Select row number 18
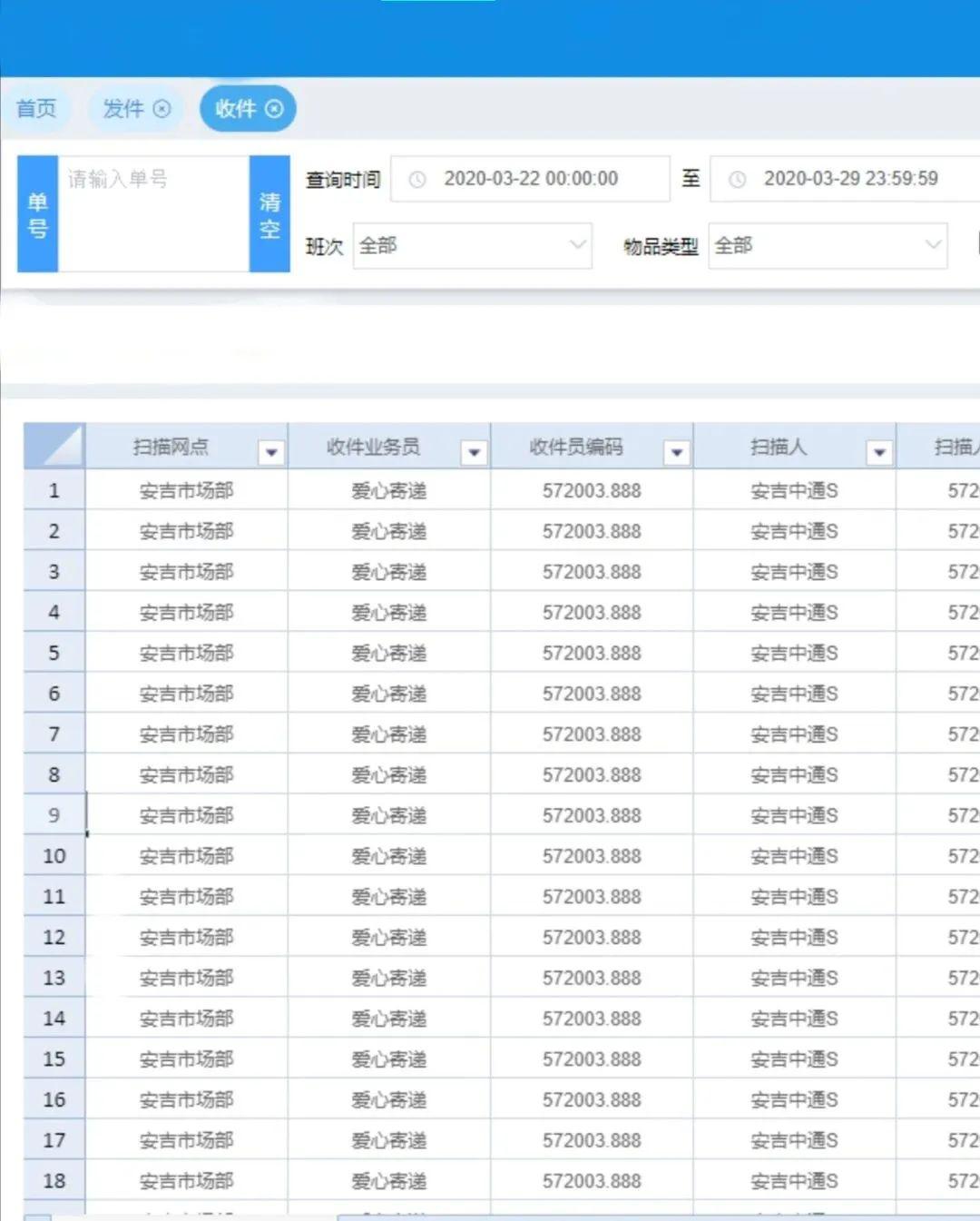980x1221 pixels. (x=54, y=1180)
